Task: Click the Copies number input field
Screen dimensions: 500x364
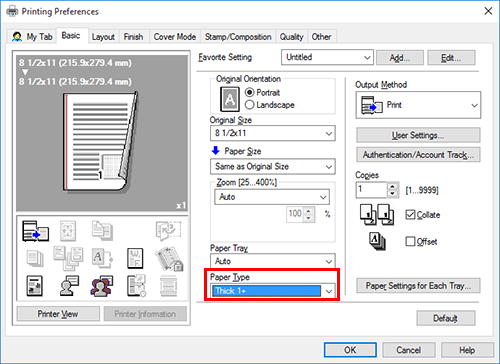Action: pos(372,190)
